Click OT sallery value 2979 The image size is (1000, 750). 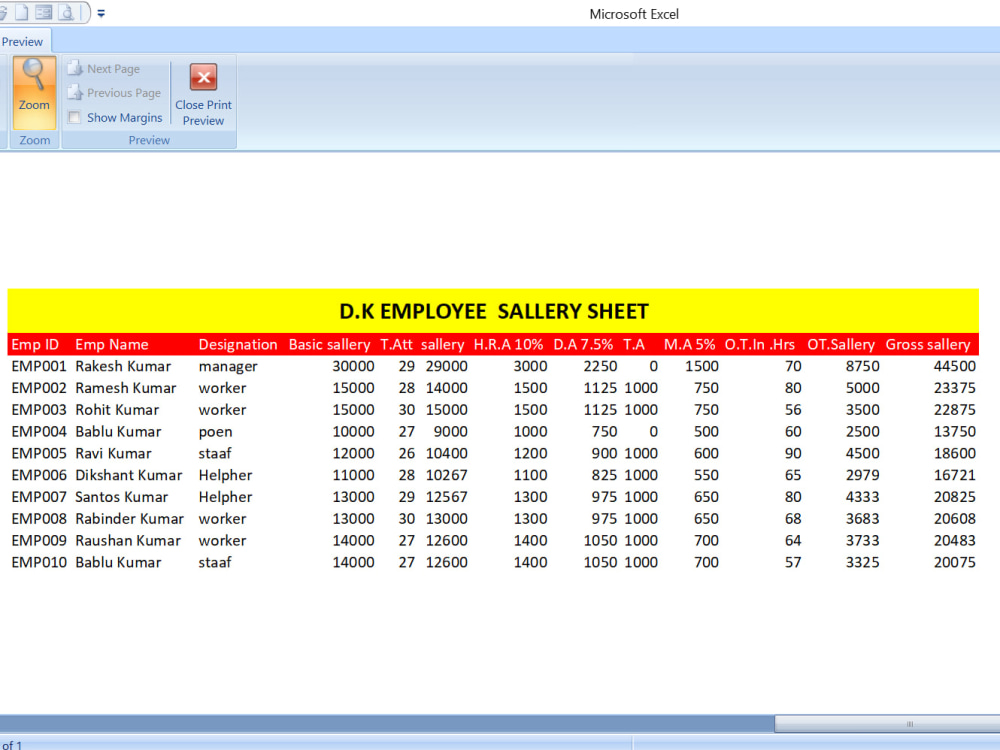click(x=863, y=475)
